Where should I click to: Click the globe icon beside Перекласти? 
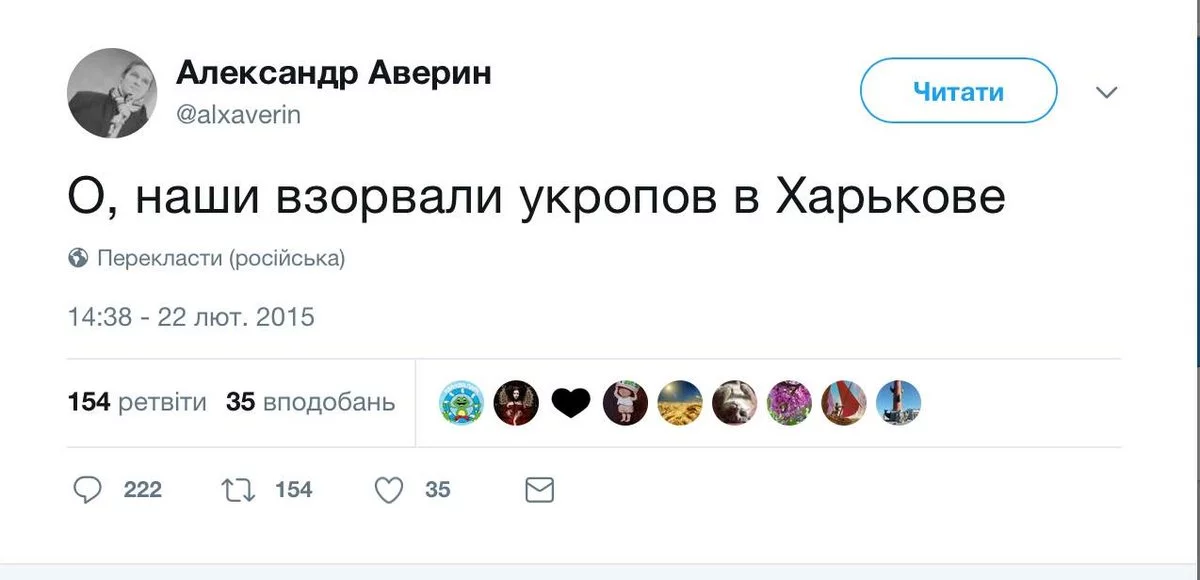pos(79,259)
